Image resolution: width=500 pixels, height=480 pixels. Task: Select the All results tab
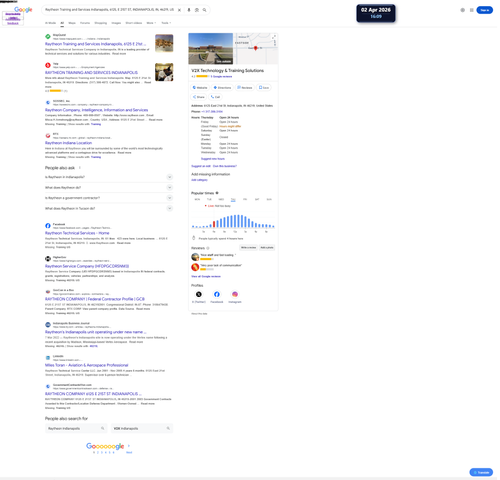[x=62, y=23]
